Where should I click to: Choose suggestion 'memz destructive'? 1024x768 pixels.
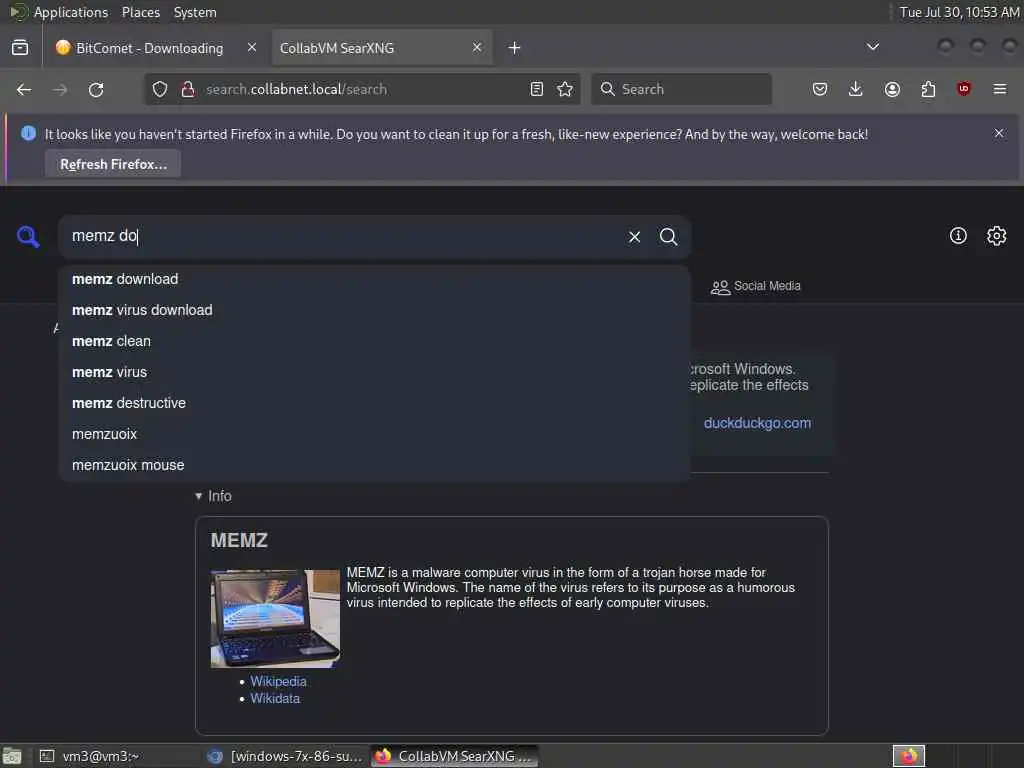pyautogui.click(x=374, y=403)
